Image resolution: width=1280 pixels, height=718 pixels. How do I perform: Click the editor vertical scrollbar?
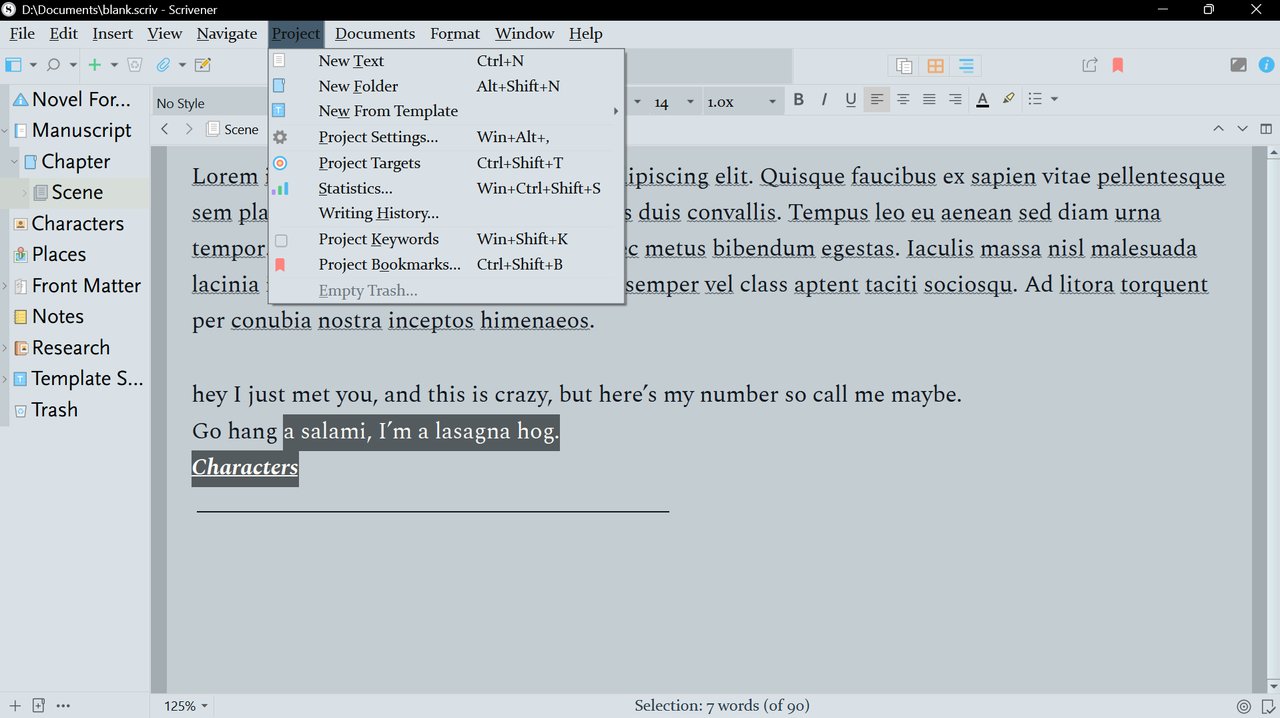tap(1273, 420)
